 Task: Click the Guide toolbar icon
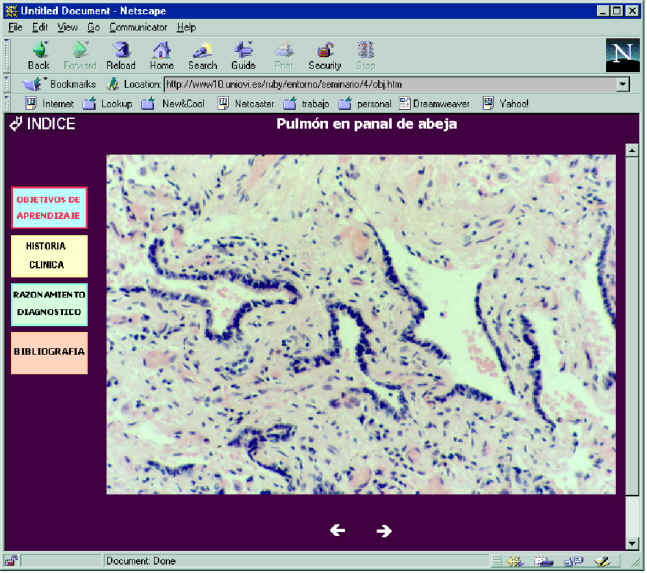[x=243, y=54]
